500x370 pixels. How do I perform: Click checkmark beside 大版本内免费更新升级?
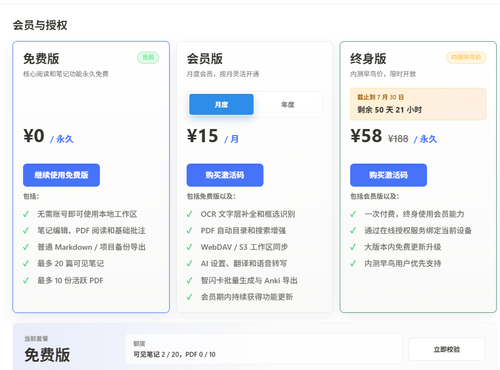click(x=353, y=247)
